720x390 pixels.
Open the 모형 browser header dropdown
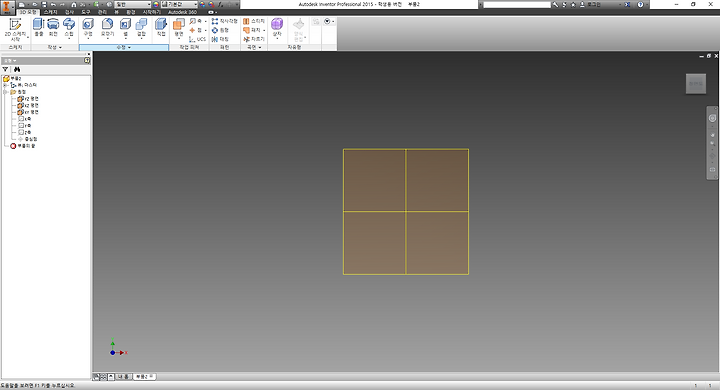pyautogui.click(x=10, y=61)
